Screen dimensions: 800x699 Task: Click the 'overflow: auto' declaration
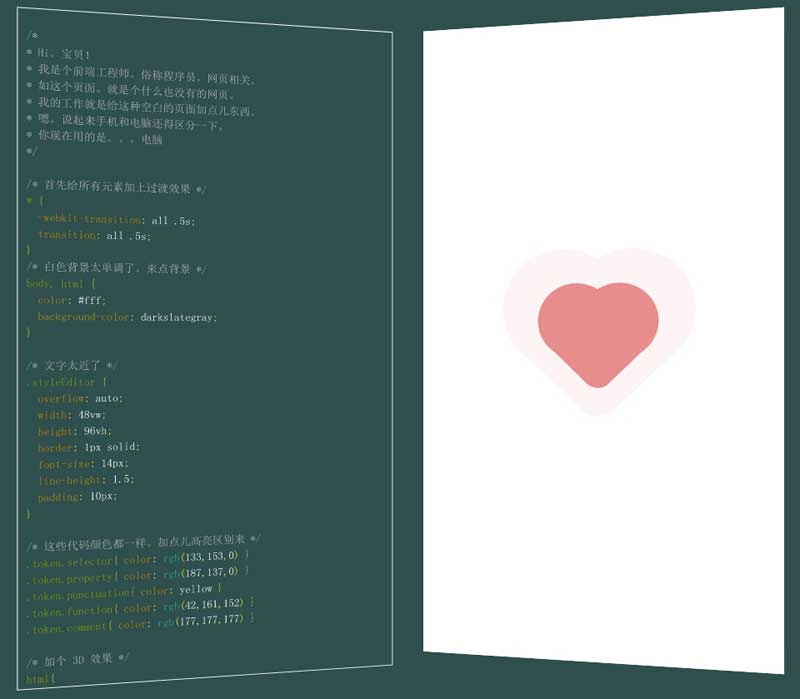tap(81, 398)
